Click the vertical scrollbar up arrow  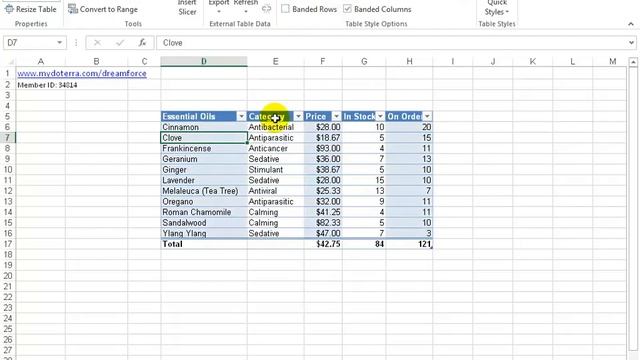[633, 62]
